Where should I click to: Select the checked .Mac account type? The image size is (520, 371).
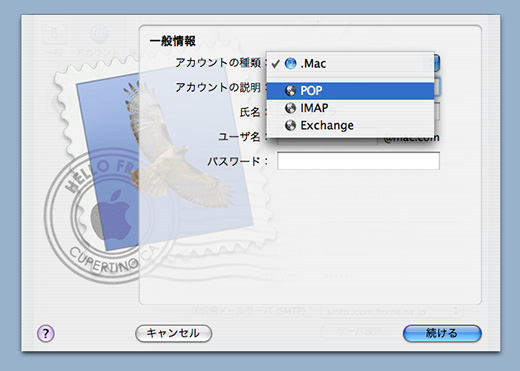[350, 63]
